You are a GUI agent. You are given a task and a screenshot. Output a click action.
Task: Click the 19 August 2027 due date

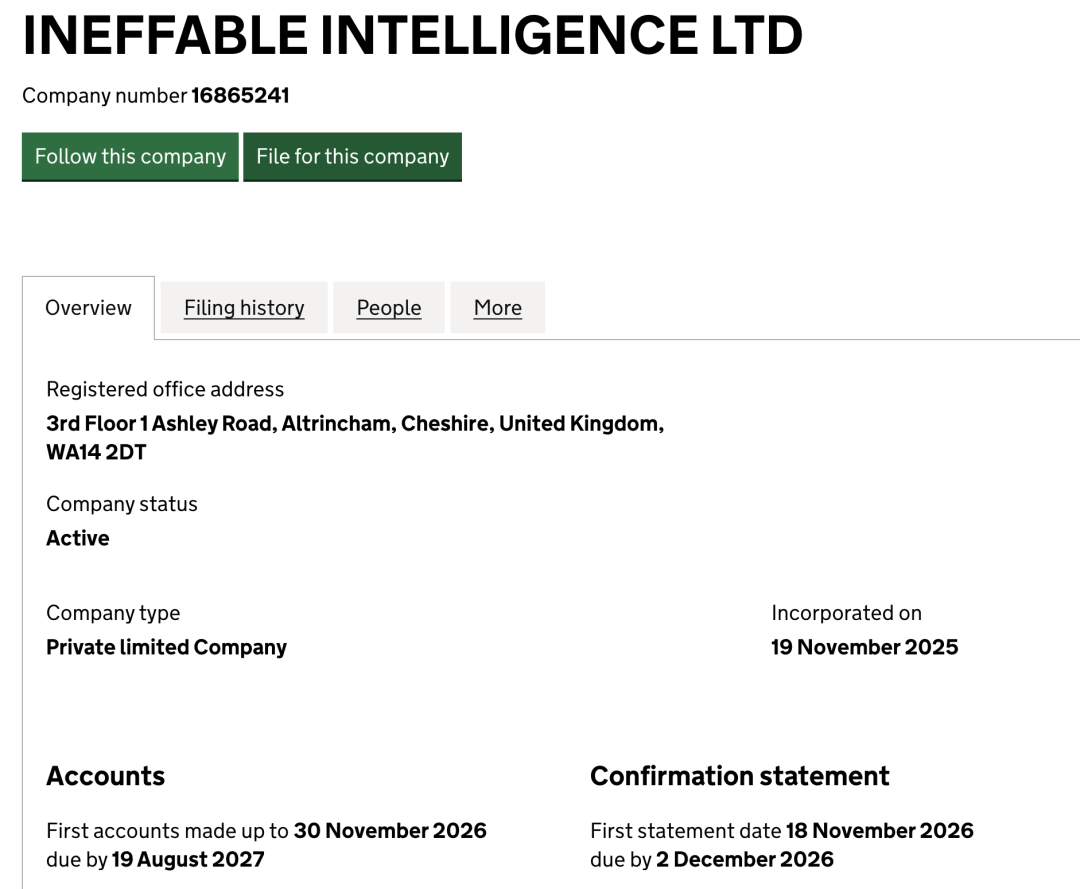point(188,859)
